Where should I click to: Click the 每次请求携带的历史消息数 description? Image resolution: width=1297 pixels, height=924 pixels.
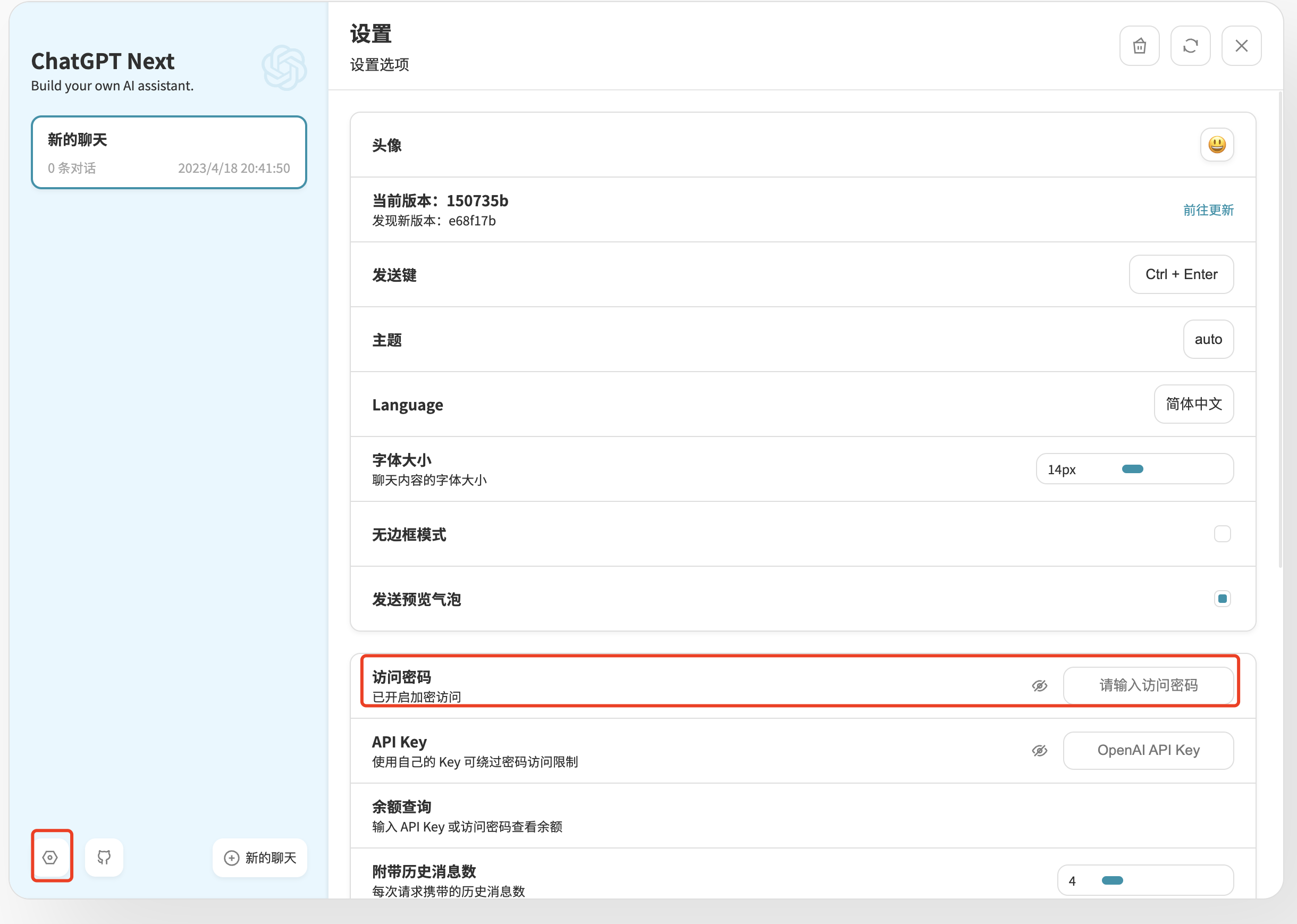[448, 892]
